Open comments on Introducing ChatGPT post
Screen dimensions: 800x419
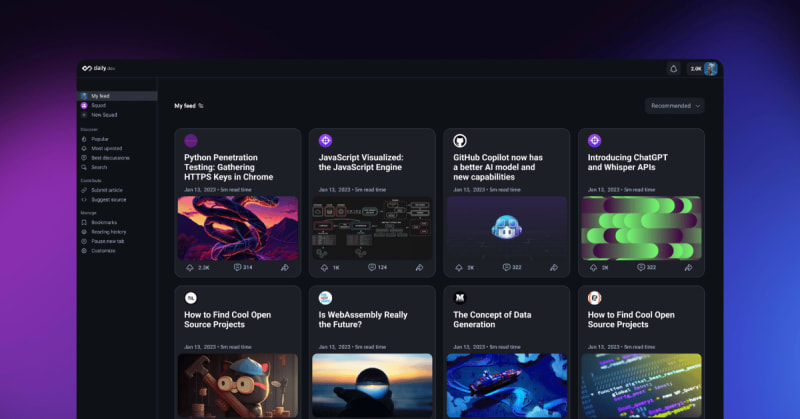tap(641, 267)
